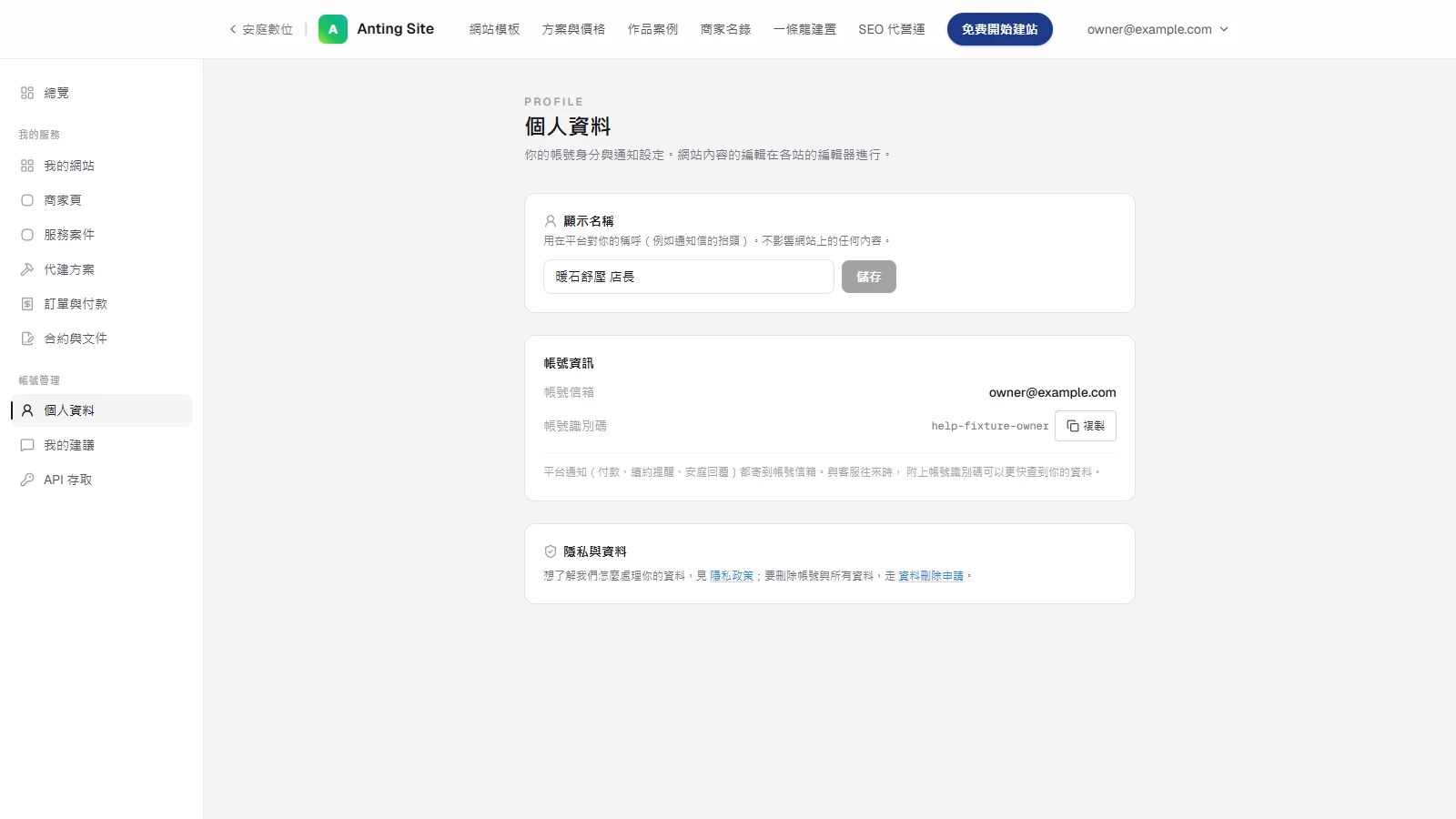Click the display name input field
The height and width of the screenshot is (819, 1456).
tap(689, 277)
